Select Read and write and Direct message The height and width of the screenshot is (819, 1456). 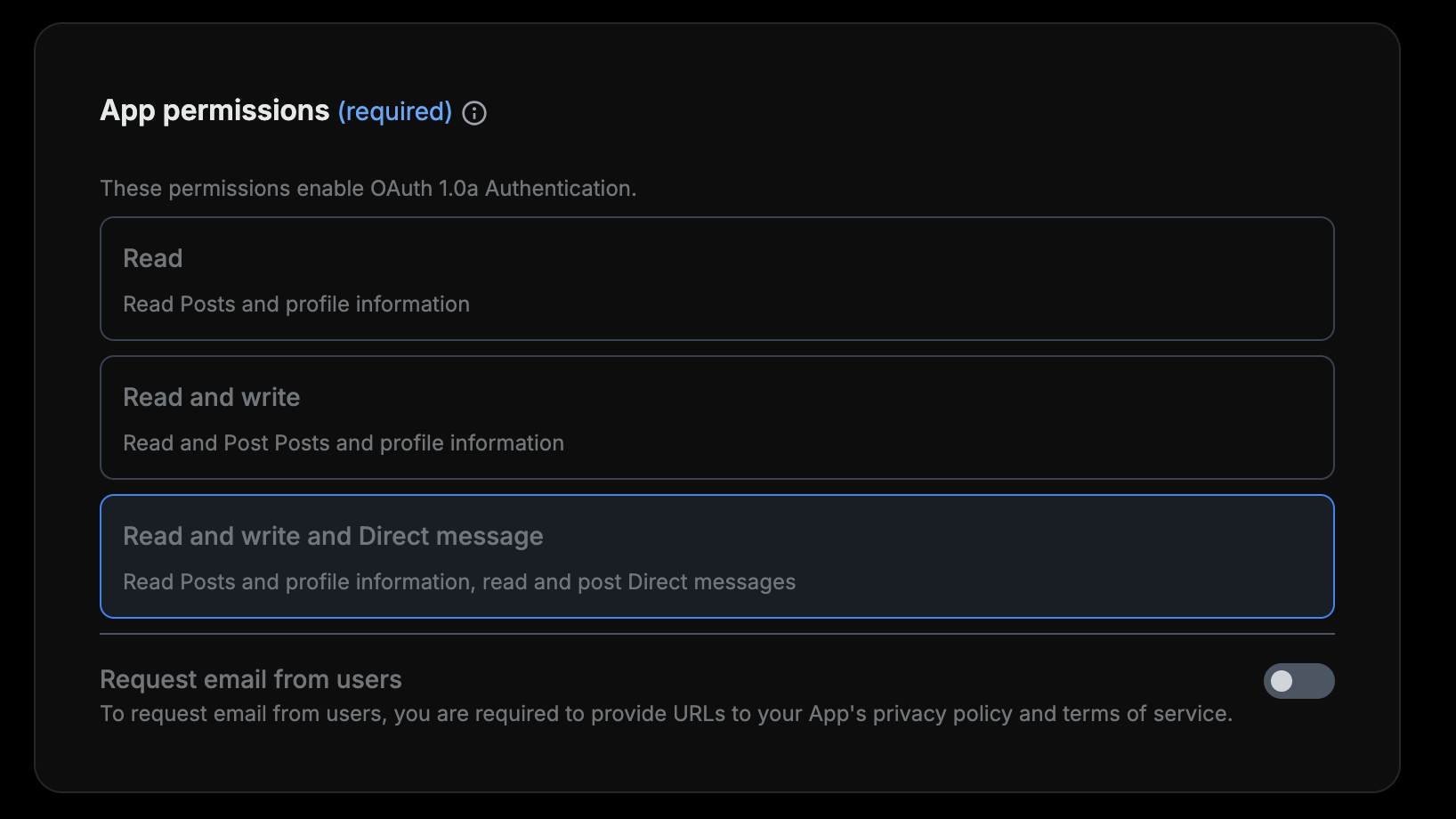[x=716, y=556]
